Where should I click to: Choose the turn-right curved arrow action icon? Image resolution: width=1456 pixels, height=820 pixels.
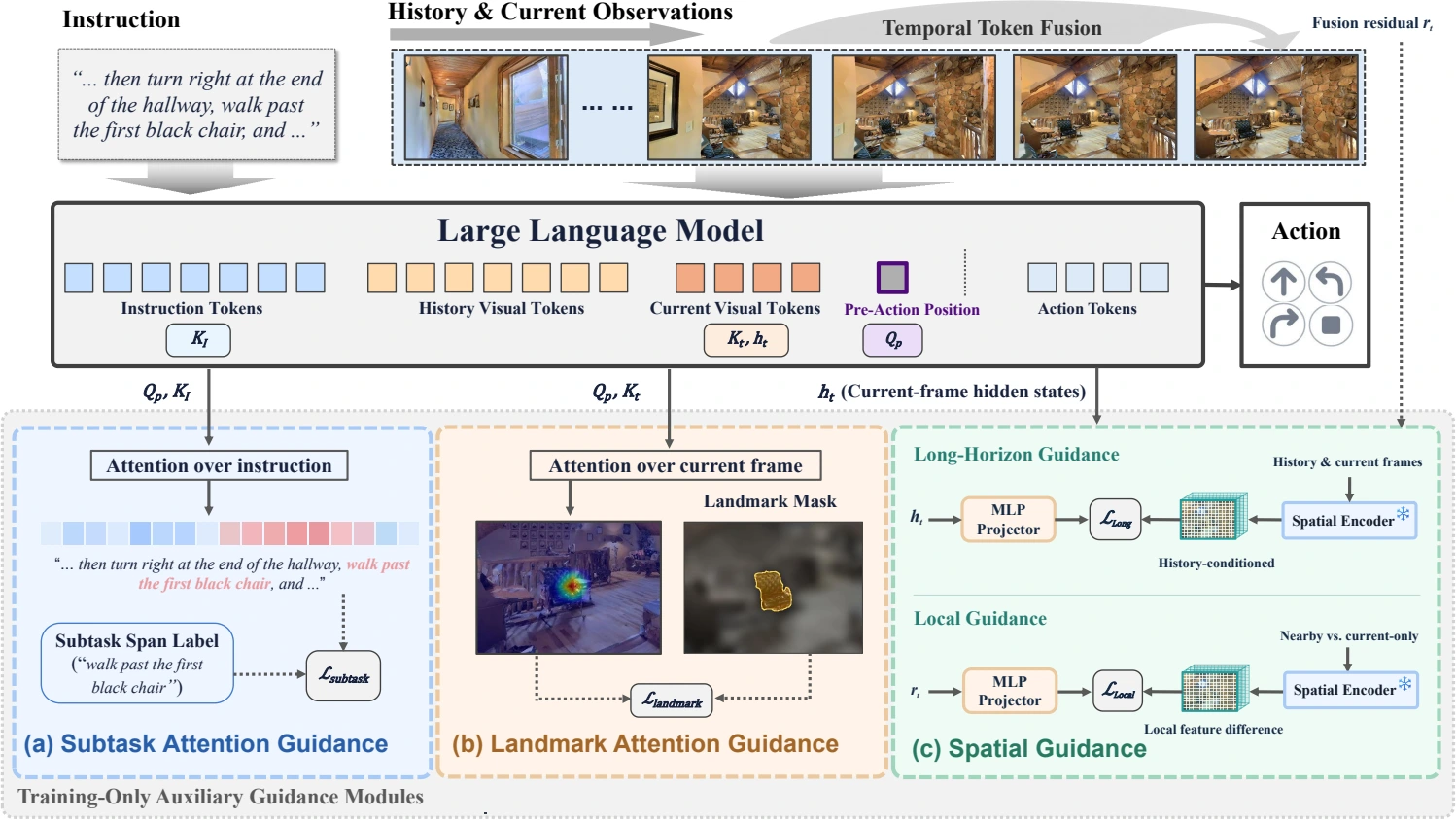pos(1283,325)
